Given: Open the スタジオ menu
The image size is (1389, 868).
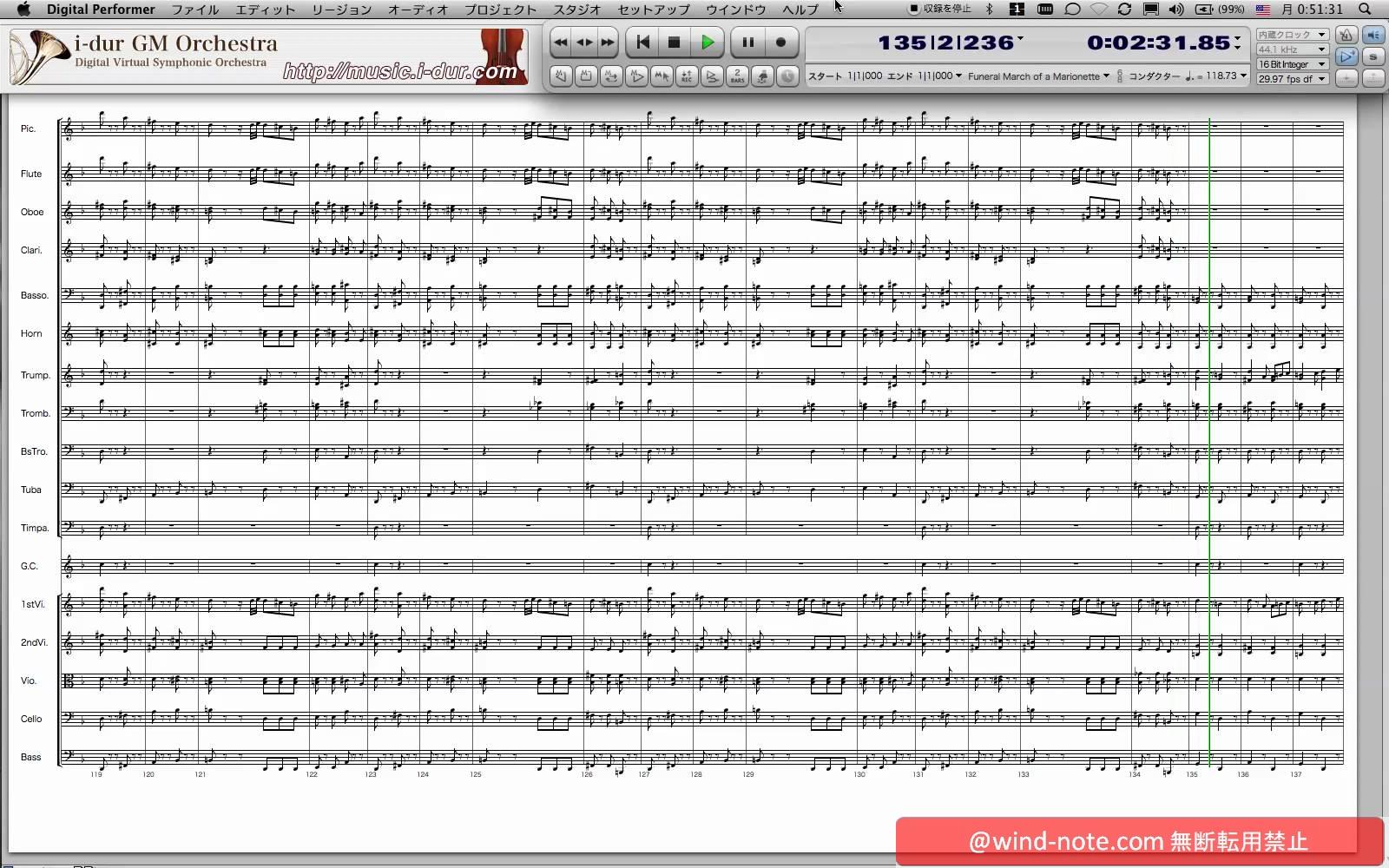Looking at the screenshot, I should pyautogui.click(x=577, y=10).
